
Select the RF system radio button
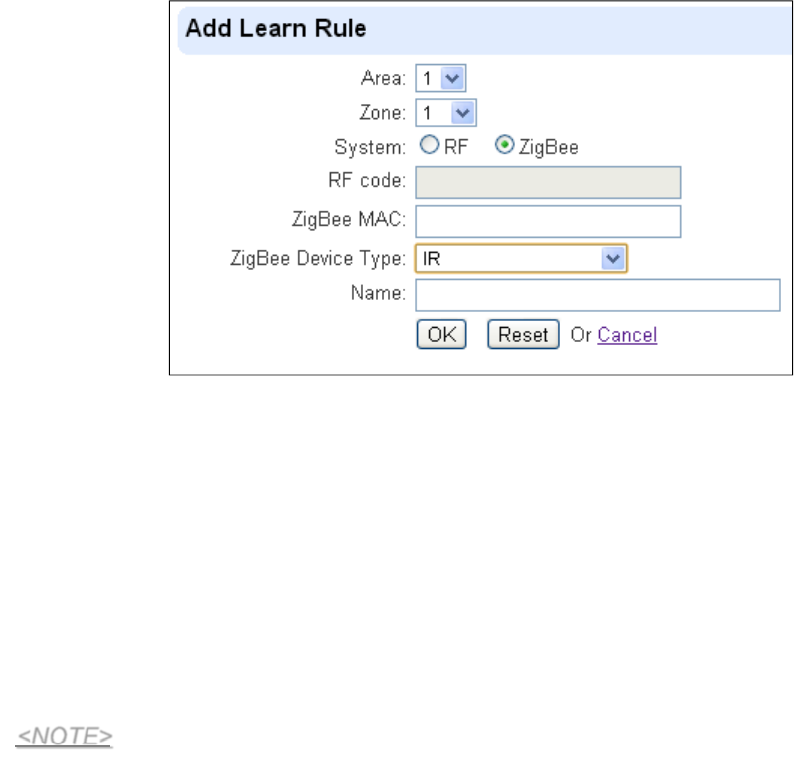click(429, 145)
